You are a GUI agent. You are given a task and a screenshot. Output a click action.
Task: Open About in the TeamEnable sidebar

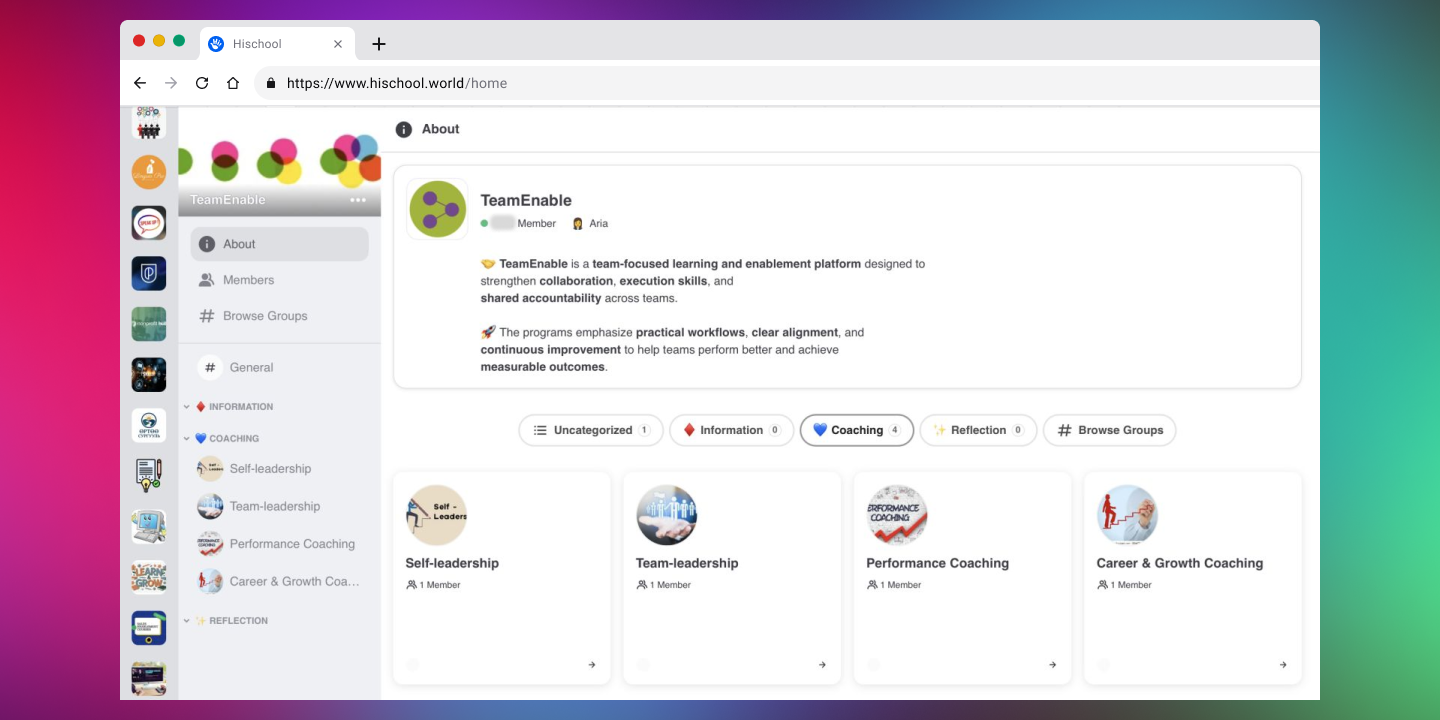pyautogui.click(x=279, y=244)
